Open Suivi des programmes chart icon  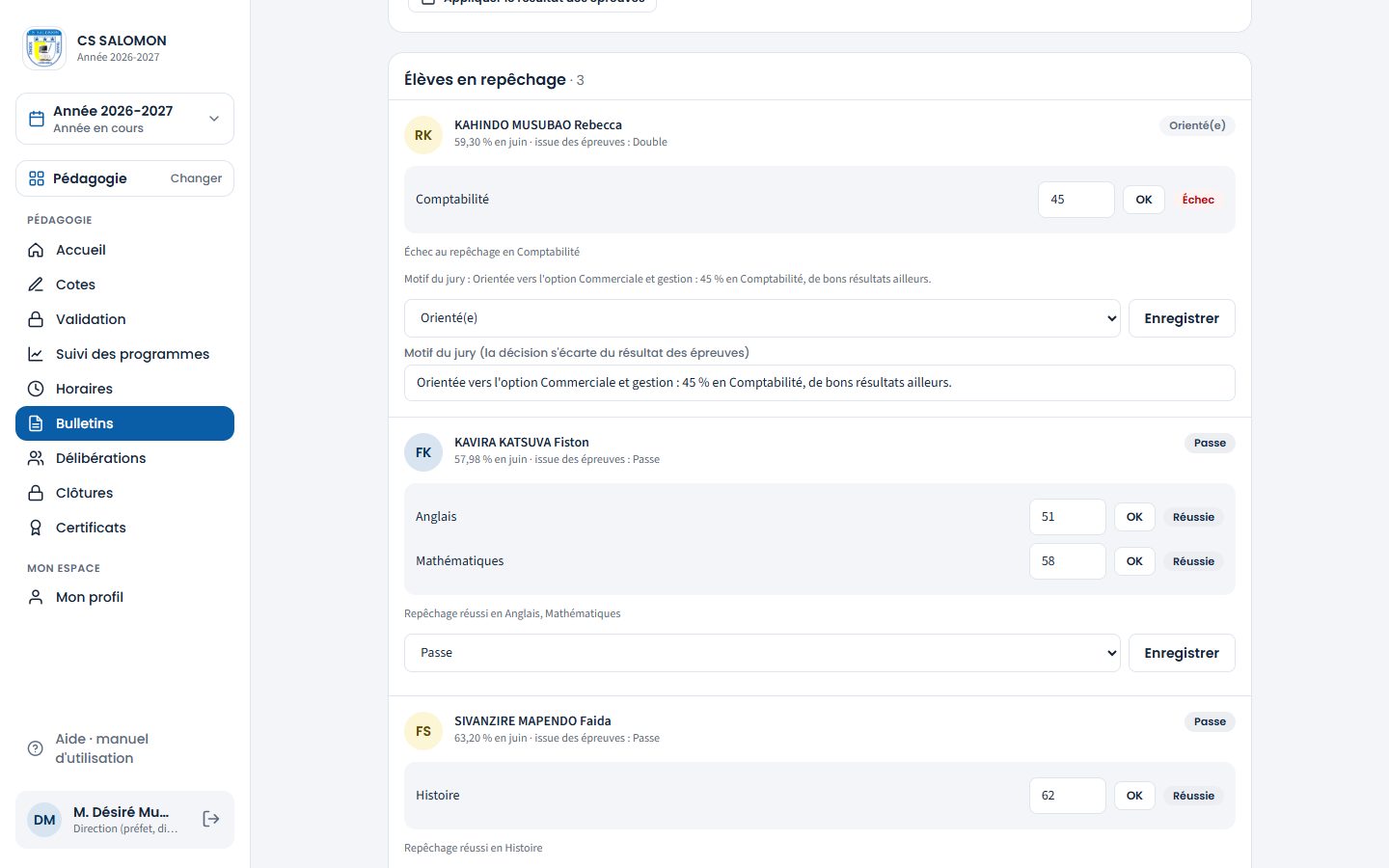click(36, 354)
